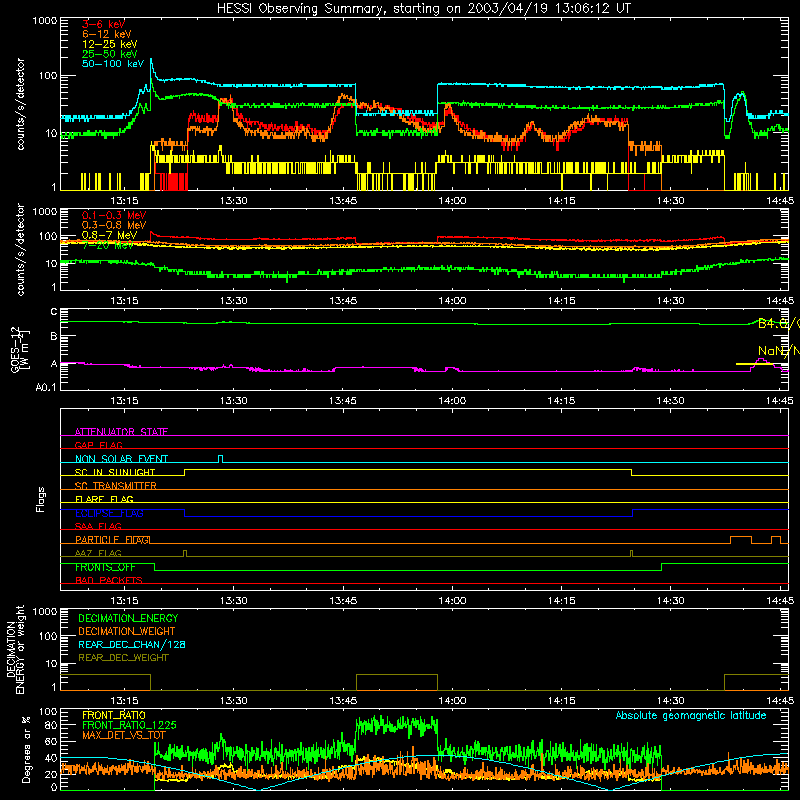Click the DECIMATION ENERGY or weight axis title
The width and height of the screenshot is (800, 800).
click(x=15, y=649)
